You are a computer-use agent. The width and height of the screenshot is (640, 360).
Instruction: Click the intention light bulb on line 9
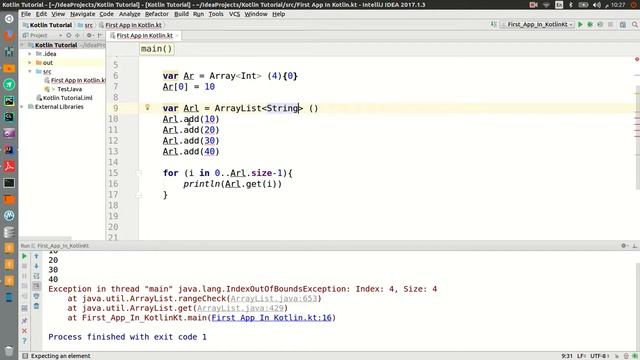147,107
